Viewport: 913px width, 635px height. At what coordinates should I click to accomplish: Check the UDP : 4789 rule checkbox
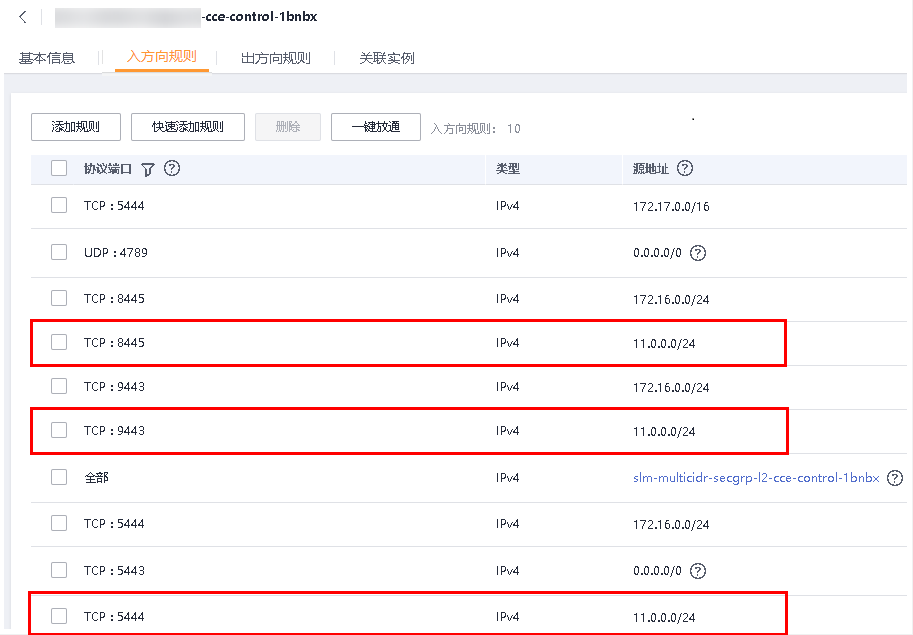[x=59, y=253]
